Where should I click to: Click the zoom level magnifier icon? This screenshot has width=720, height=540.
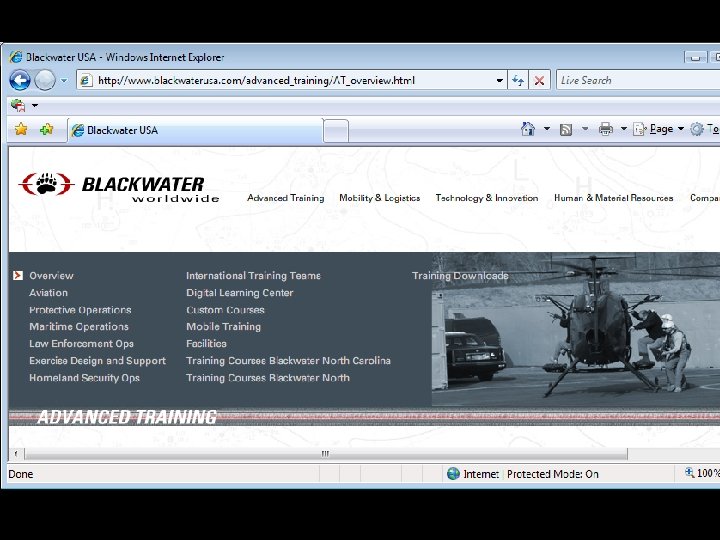click(689, 472)
